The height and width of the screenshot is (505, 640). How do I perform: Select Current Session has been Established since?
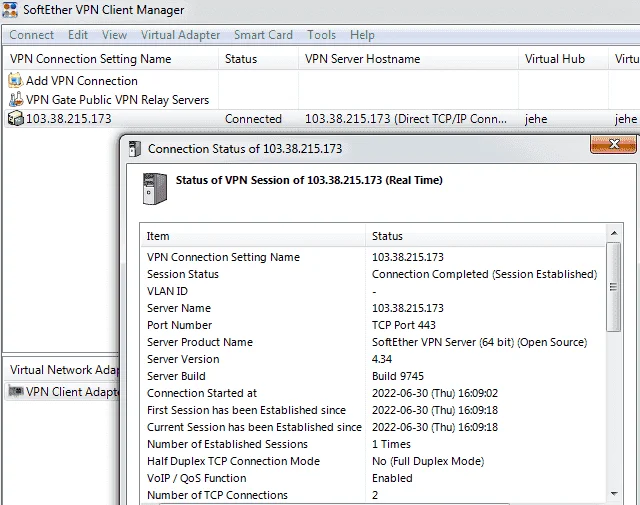(254, 427)
